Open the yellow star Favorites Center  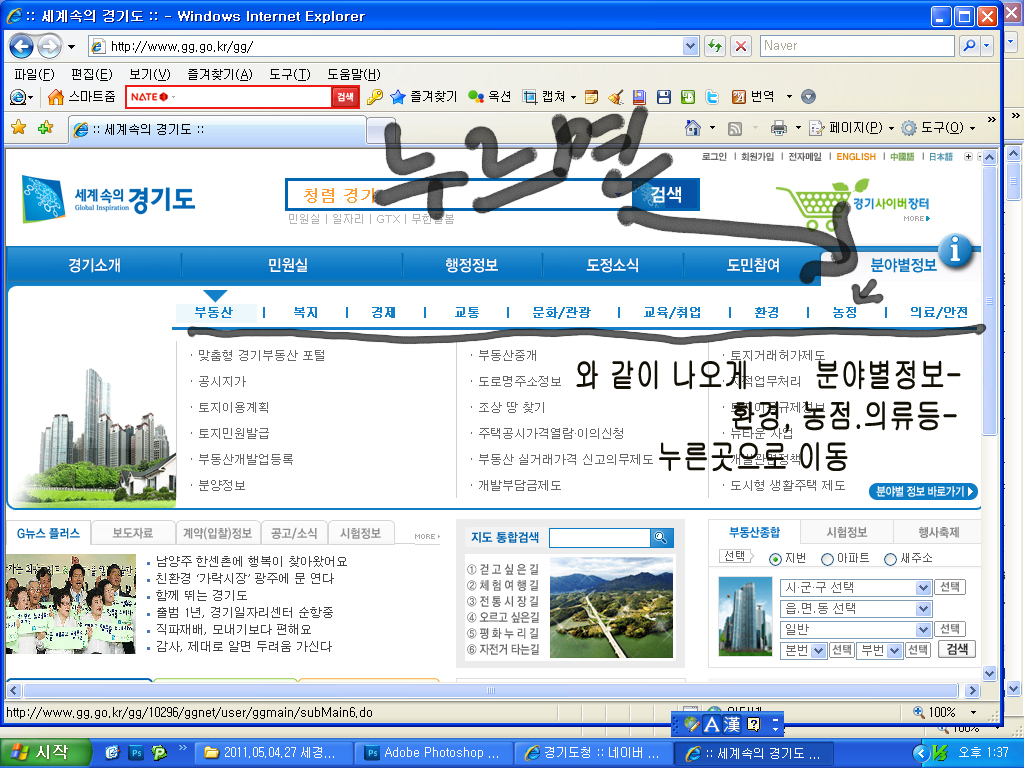click(19, 127)
